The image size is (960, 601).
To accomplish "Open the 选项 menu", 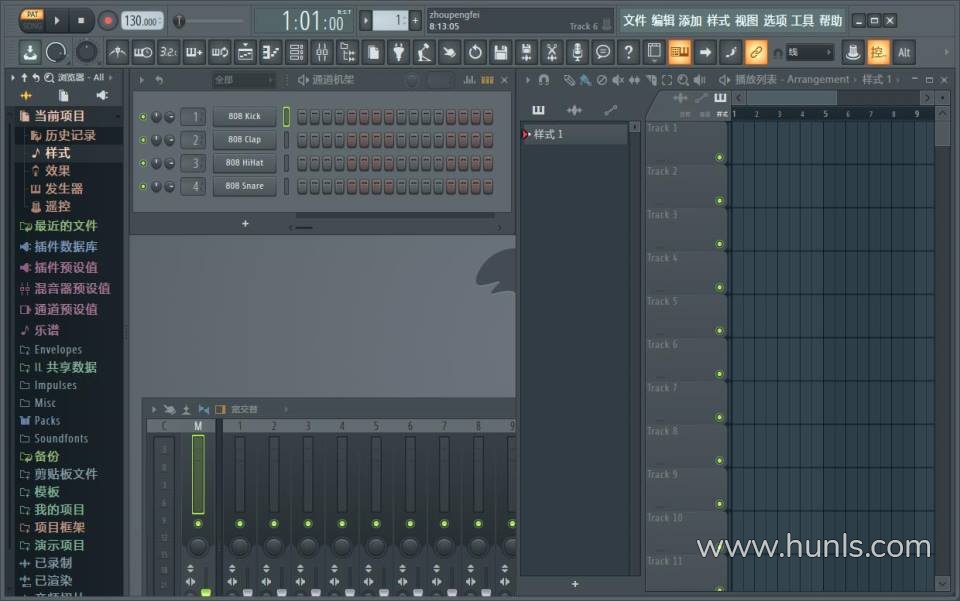I will pos(774,21).
